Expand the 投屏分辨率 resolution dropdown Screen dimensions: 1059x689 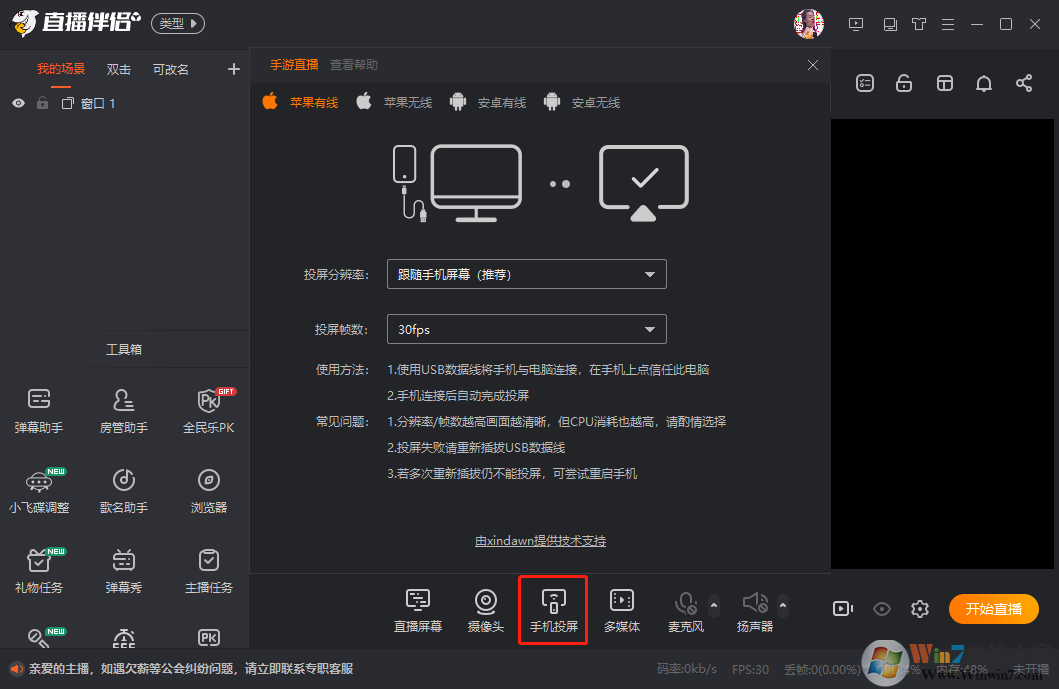[526, 274]
